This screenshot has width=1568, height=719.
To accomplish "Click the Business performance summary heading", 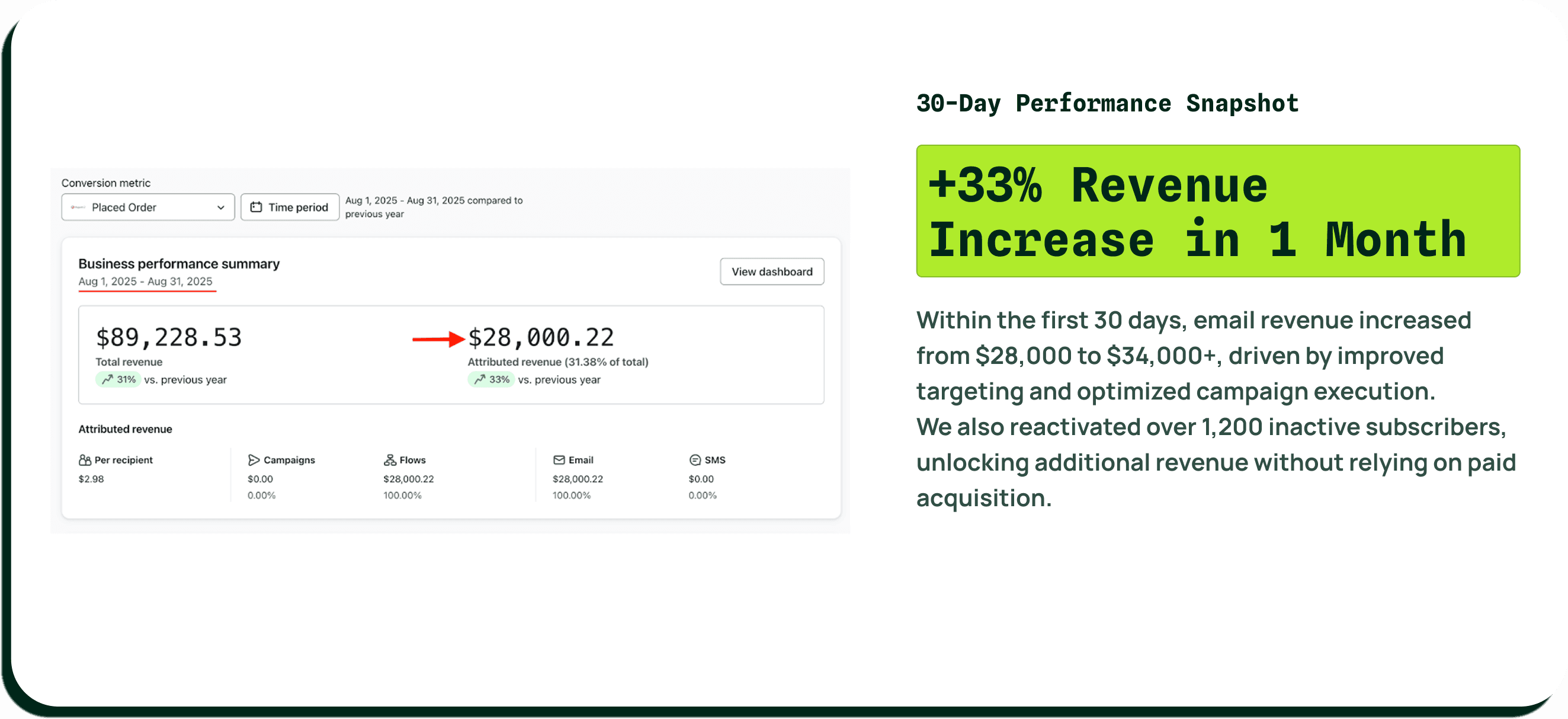I will (179, 264).
